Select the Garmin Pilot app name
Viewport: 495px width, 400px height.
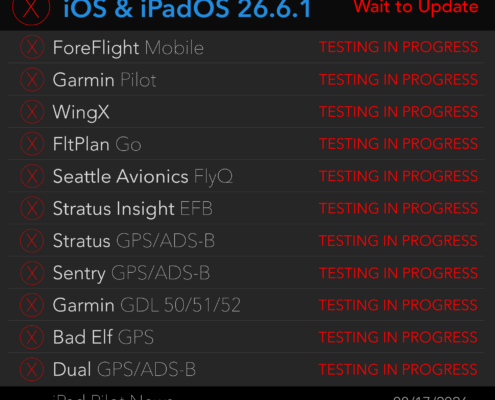coord(104,80)
